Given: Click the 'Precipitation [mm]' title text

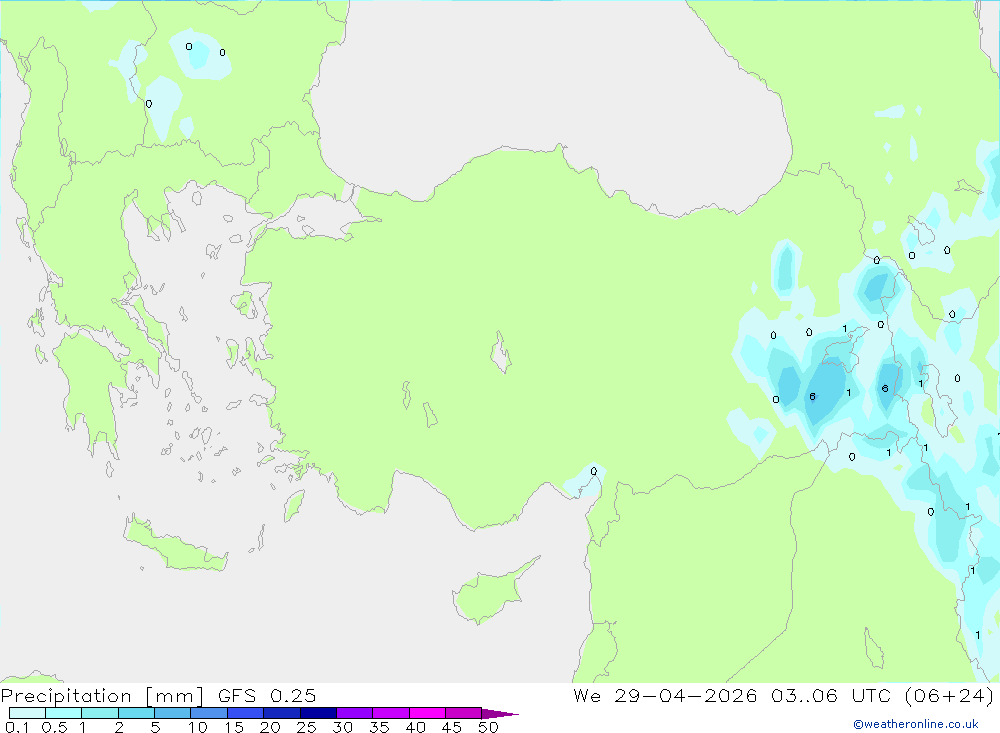Looking at the screenshot, I should (x=102, y=696).
